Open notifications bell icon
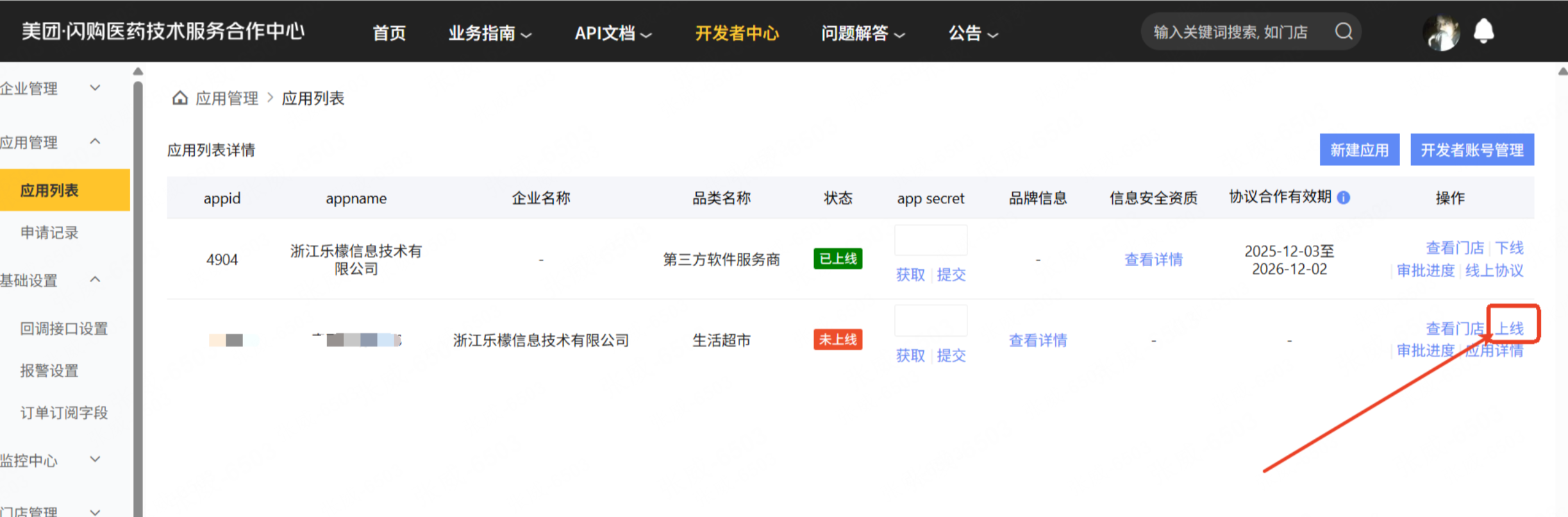Image resolution: width=1568 pixels, height=517 pixels. click(x=1483, y=31)
